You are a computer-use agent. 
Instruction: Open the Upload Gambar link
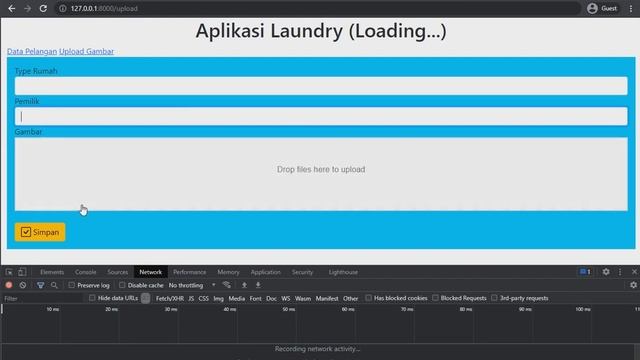pyautogui.click(x=86, y=51)
